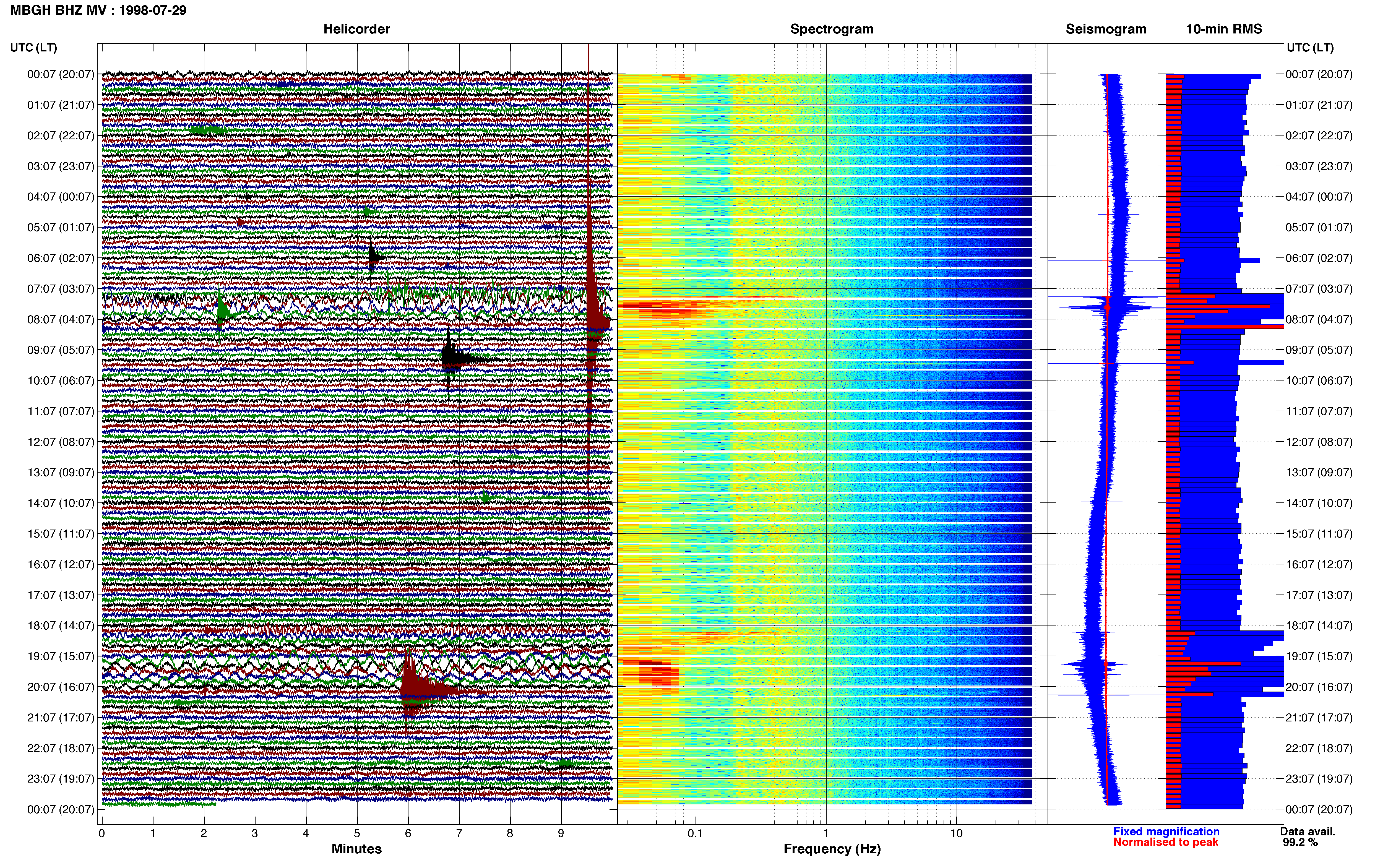Click left time label '13:07 (09:07)'
The image size is (1388, 868).
point(61,473)
